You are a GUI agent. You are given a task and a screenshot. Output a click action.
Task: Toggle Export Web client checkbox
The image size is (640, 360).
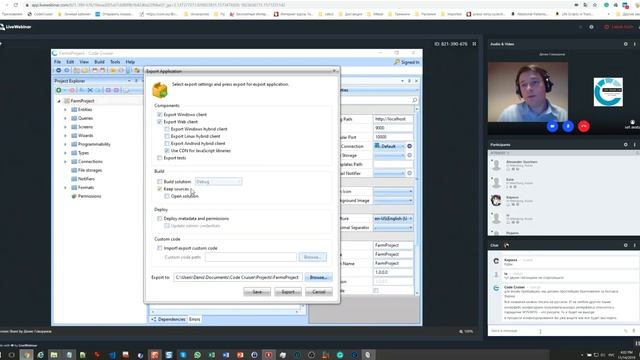pos(160,122)
